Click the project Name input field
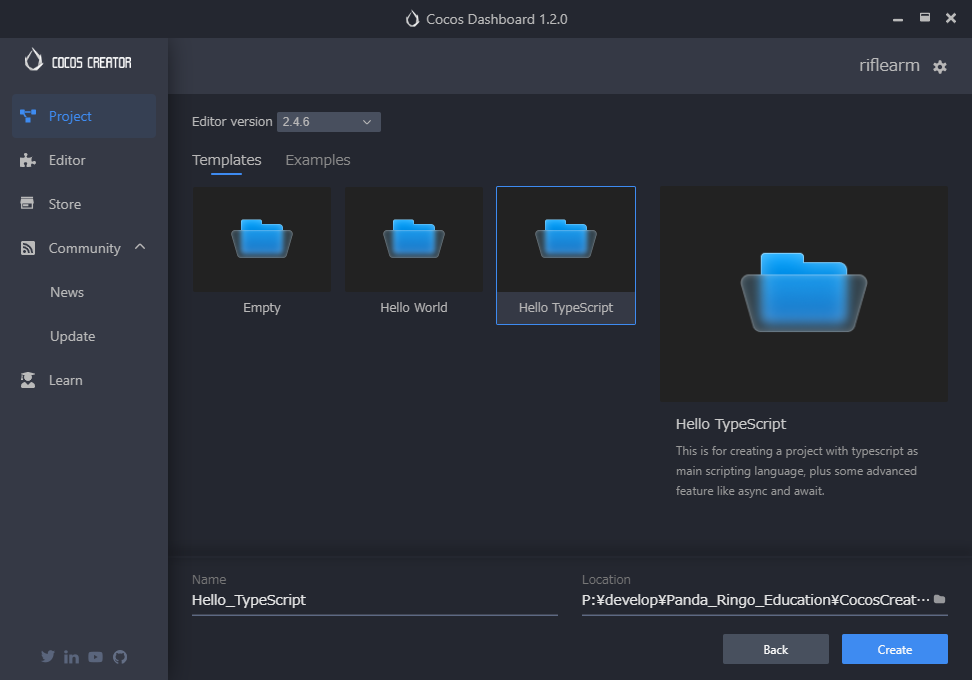Screen dimensions: 972x680 (x=374, y=600)
